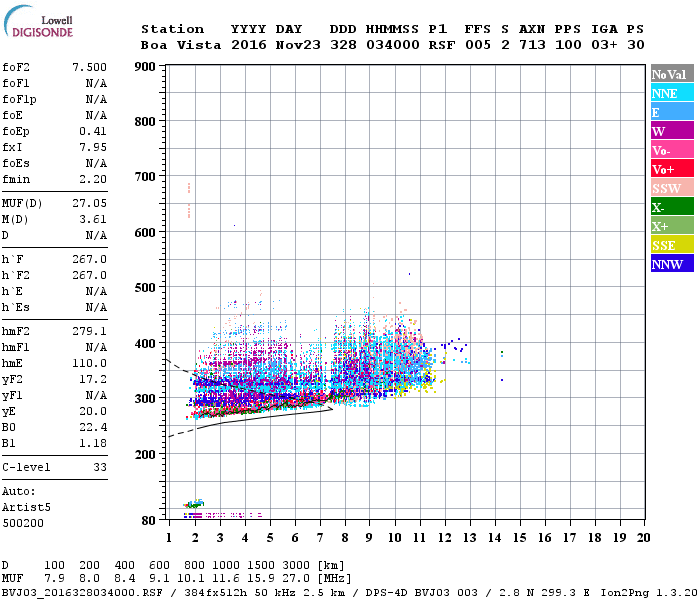Click the MUF(D) value 27.05
The height and width of the screenshot is (600, 700).
coord(89,204)
